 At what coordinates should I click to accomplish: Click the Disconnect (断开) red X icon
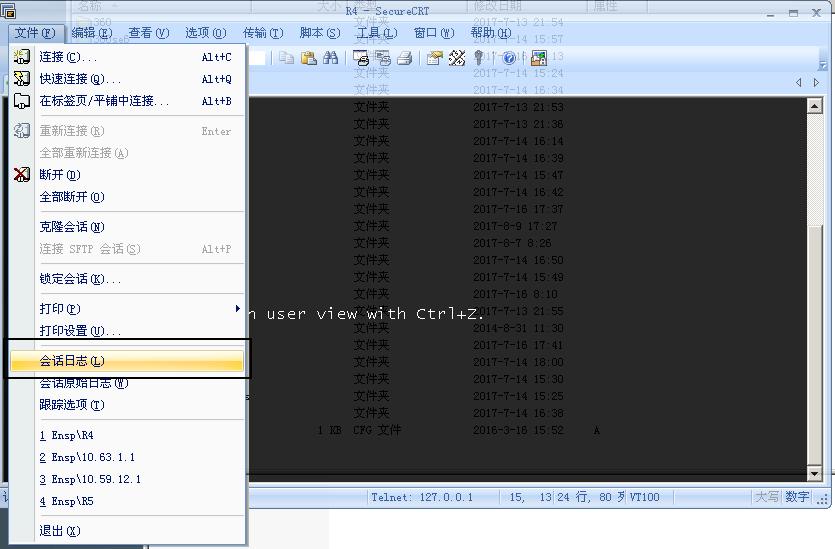pos(22,175)
